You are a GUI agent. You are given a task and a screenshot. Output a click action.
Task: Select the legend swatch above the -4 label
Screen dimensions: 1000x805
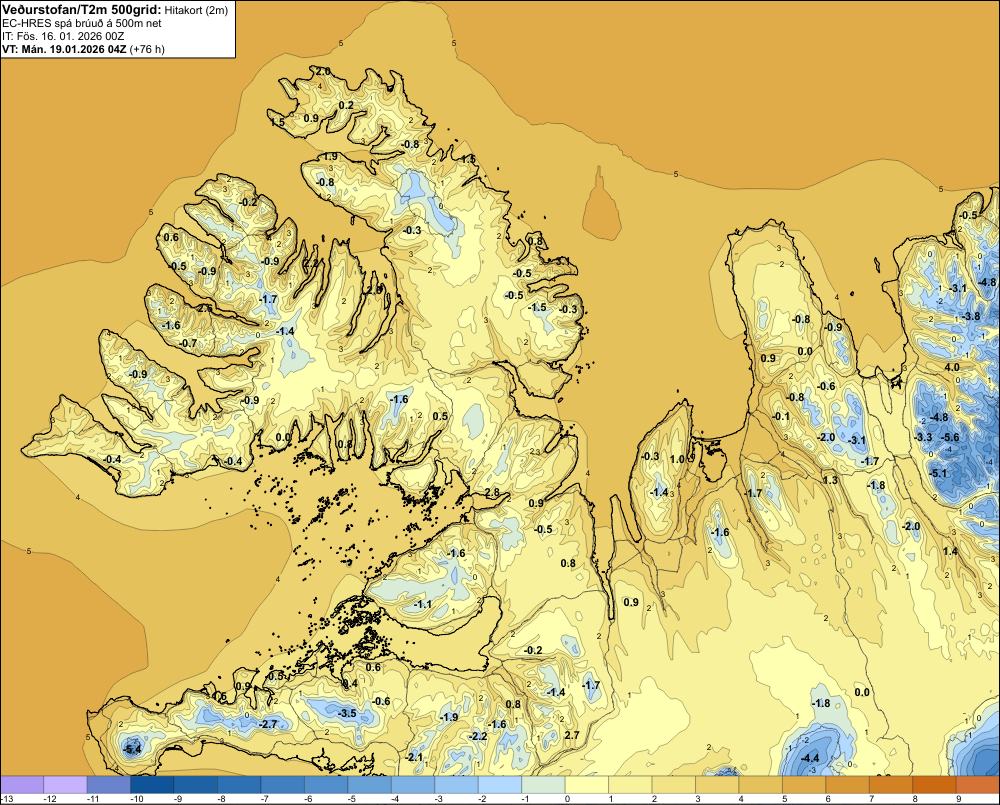click(x=413, y=785)
